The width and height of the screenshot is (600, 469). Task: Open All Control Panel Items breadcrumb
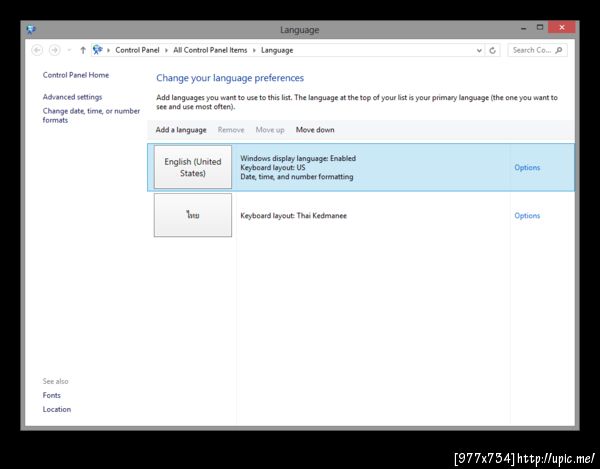point(210,50)
